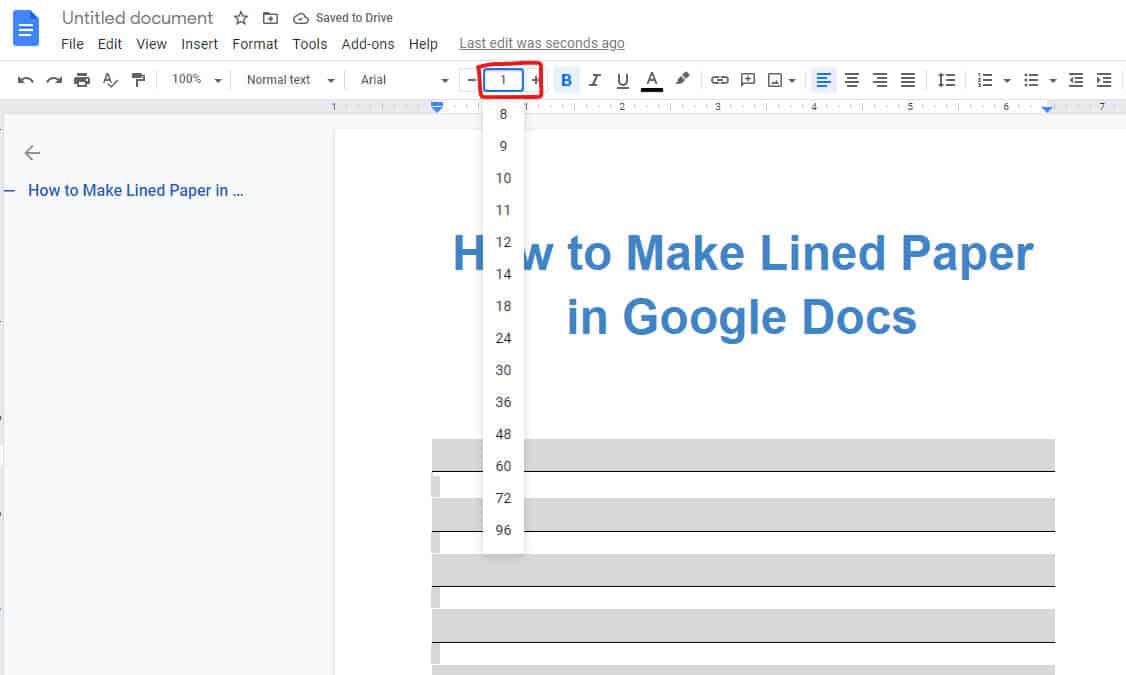The height and width of the screenshot is (675, 1126).
Task: Check the cloud save status icon
Action: pos(301,18)
